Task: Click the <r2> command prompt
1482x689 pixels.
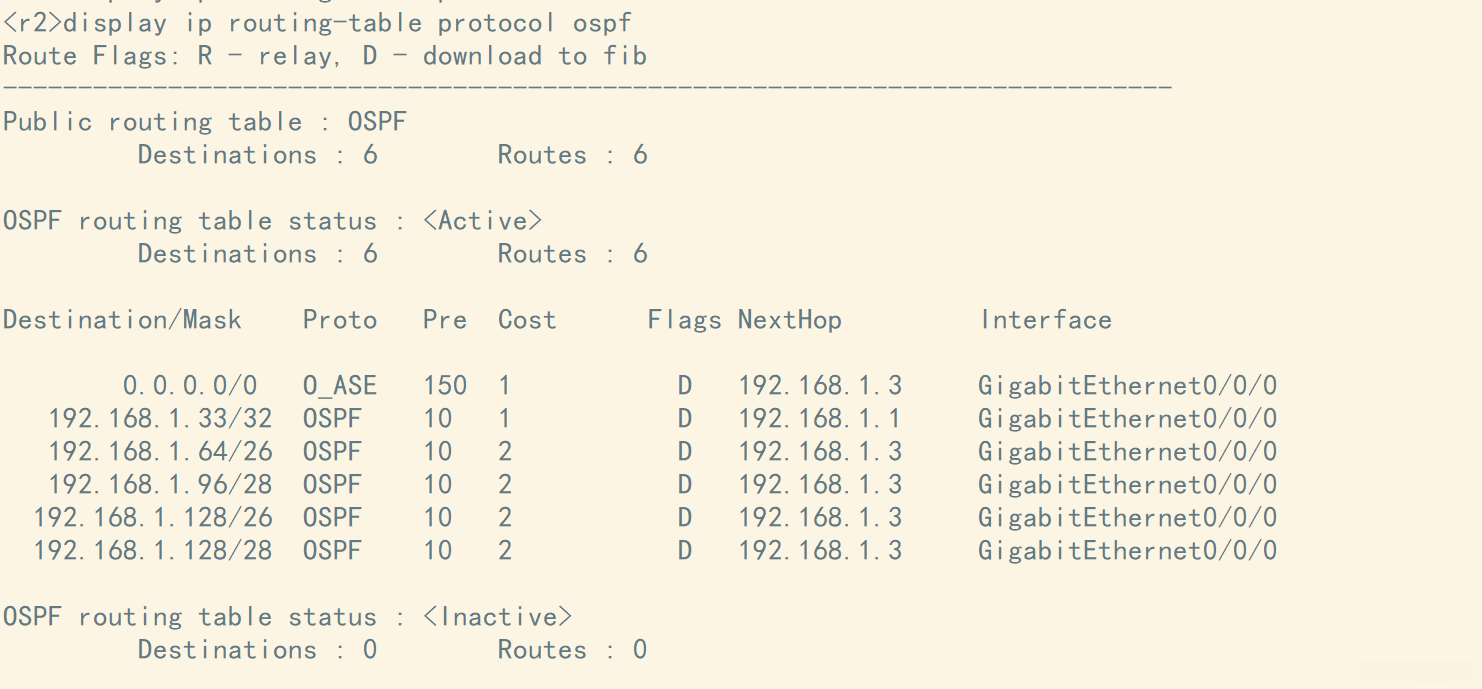Action: 32,22
